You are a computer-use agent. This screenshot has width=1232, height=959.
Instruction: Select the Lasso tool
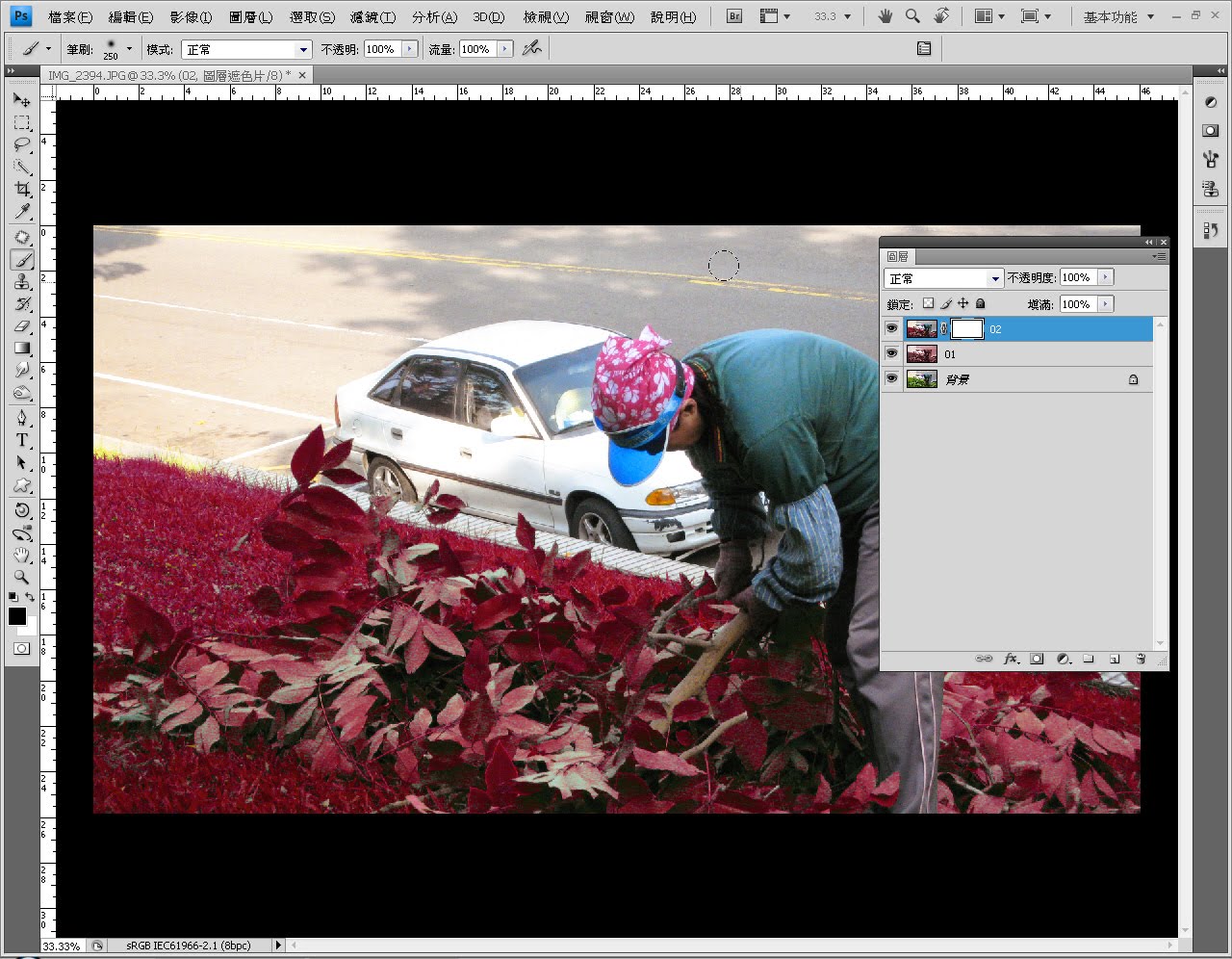pyautogui.click(x=22, y=144)
